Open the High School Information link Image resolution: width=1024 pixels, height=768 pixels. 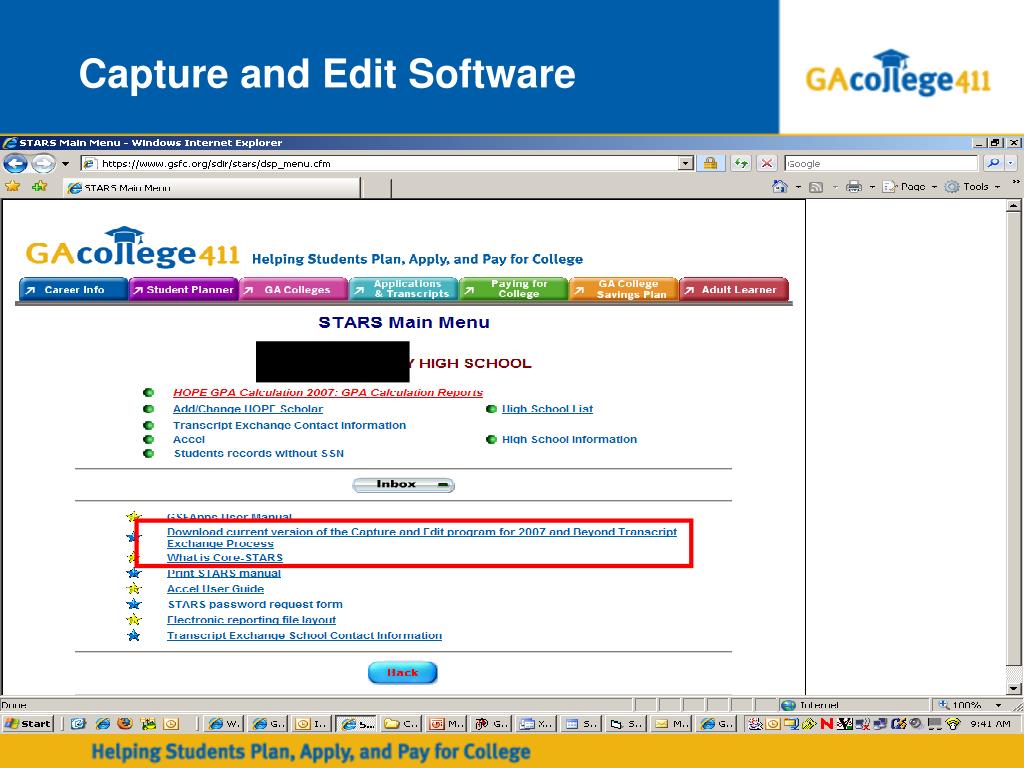569,440
